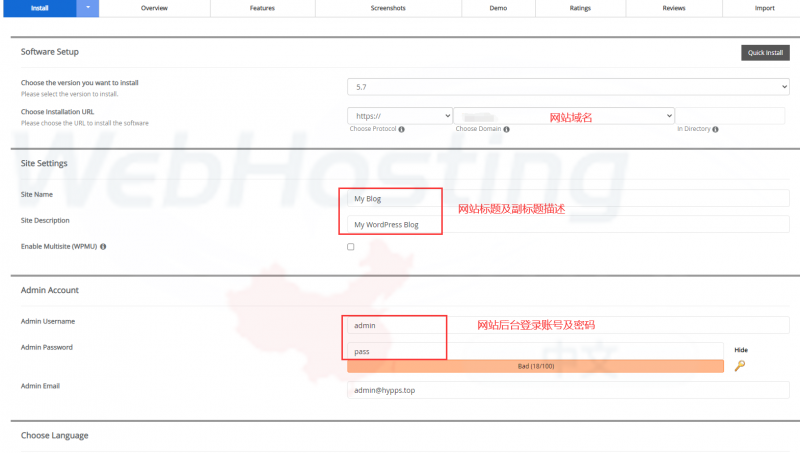The width and height of the screenshot is (800, 453).
Task: Click info icon next to In Directory
Action: point(716,129)
